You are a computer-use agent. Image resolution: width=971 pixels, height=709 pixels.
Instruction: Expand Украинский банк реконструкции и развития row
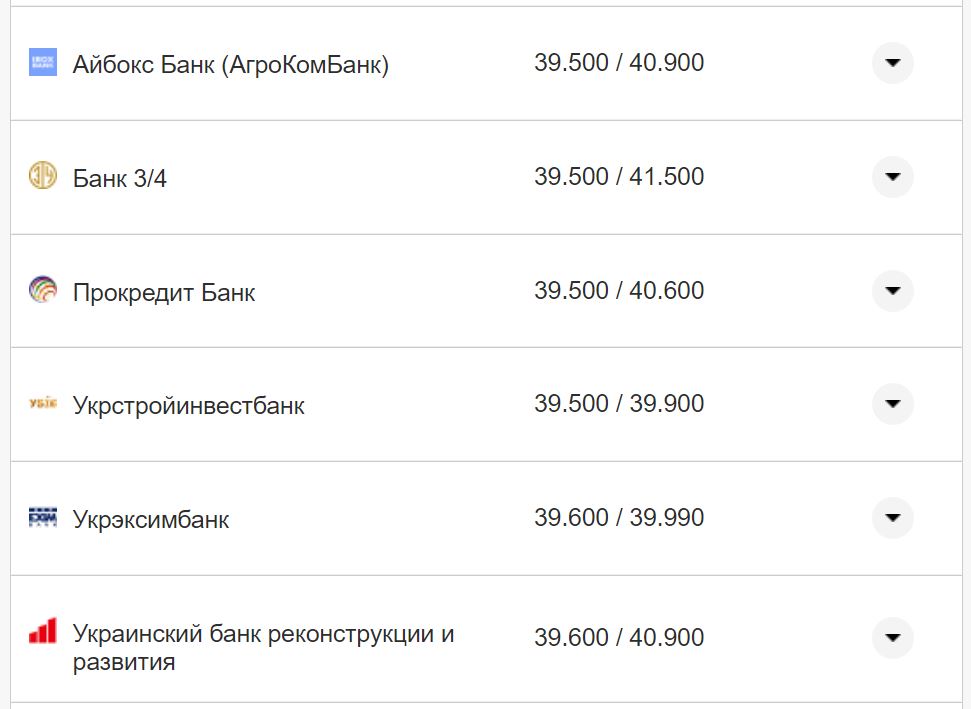[x=891, y=637]
